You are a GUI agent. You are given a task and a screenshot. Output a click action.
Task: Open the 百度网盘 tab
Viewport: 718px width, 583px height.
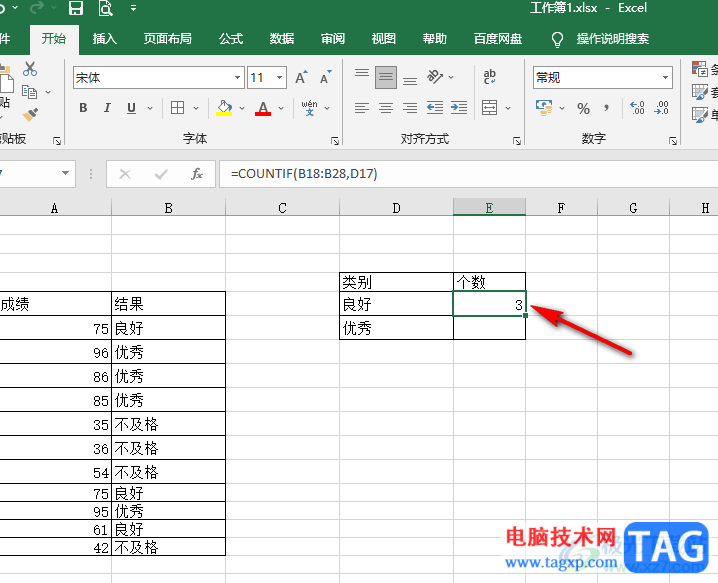pos(498,38)
